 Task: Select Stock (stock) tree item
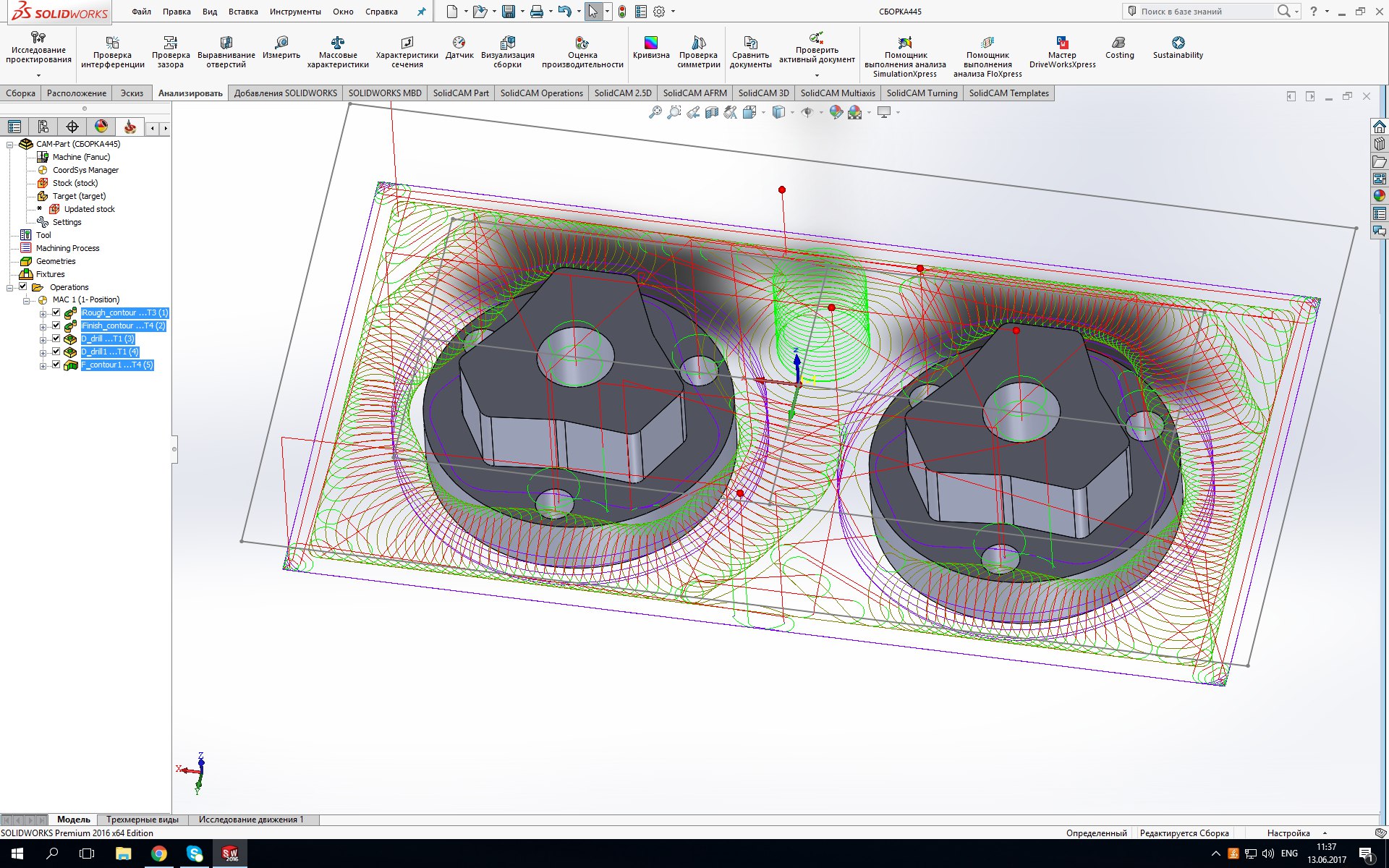click(75, 183)
